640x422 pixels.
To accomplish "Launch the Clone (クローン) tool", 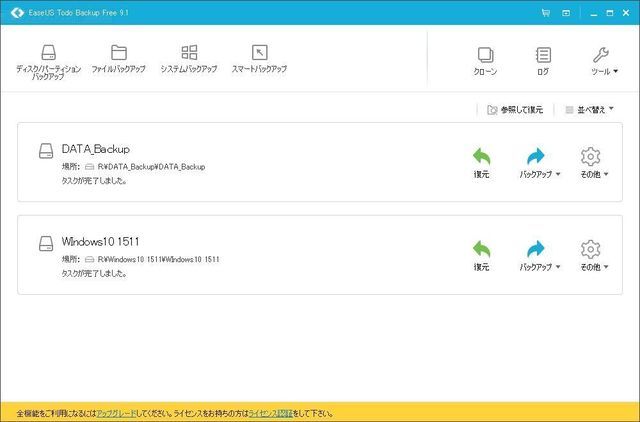I will (485, 60).
